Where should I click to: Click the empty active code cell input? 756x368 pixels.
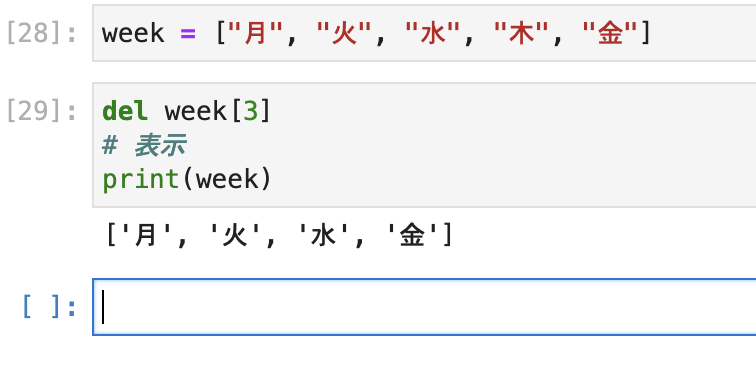click(424, 307)
